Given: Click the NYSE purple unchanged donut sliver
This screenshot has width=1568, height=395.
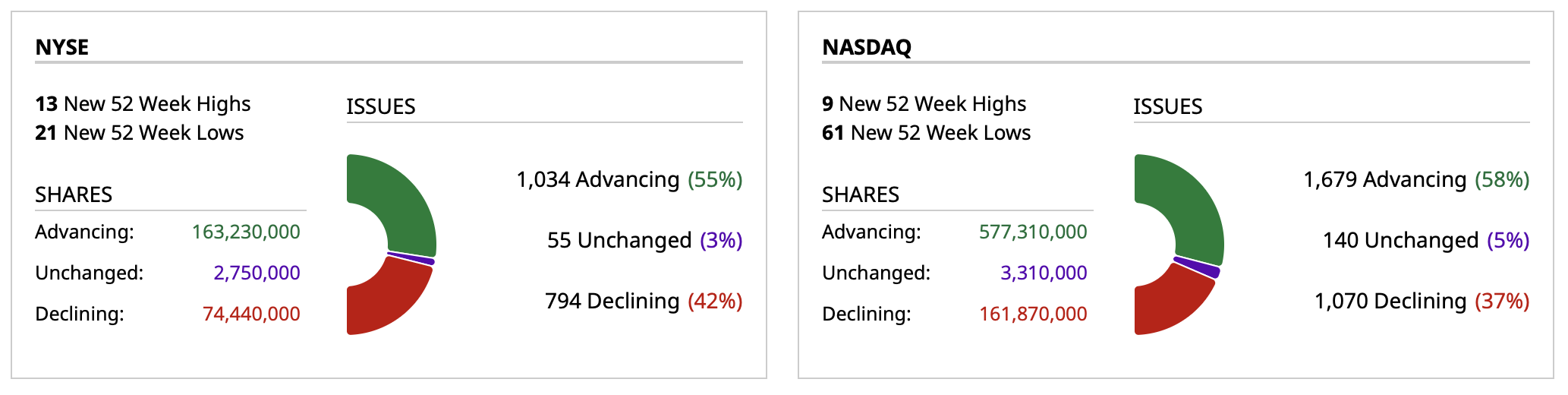Looking at the screenshot, I should [x=412, y=258].
